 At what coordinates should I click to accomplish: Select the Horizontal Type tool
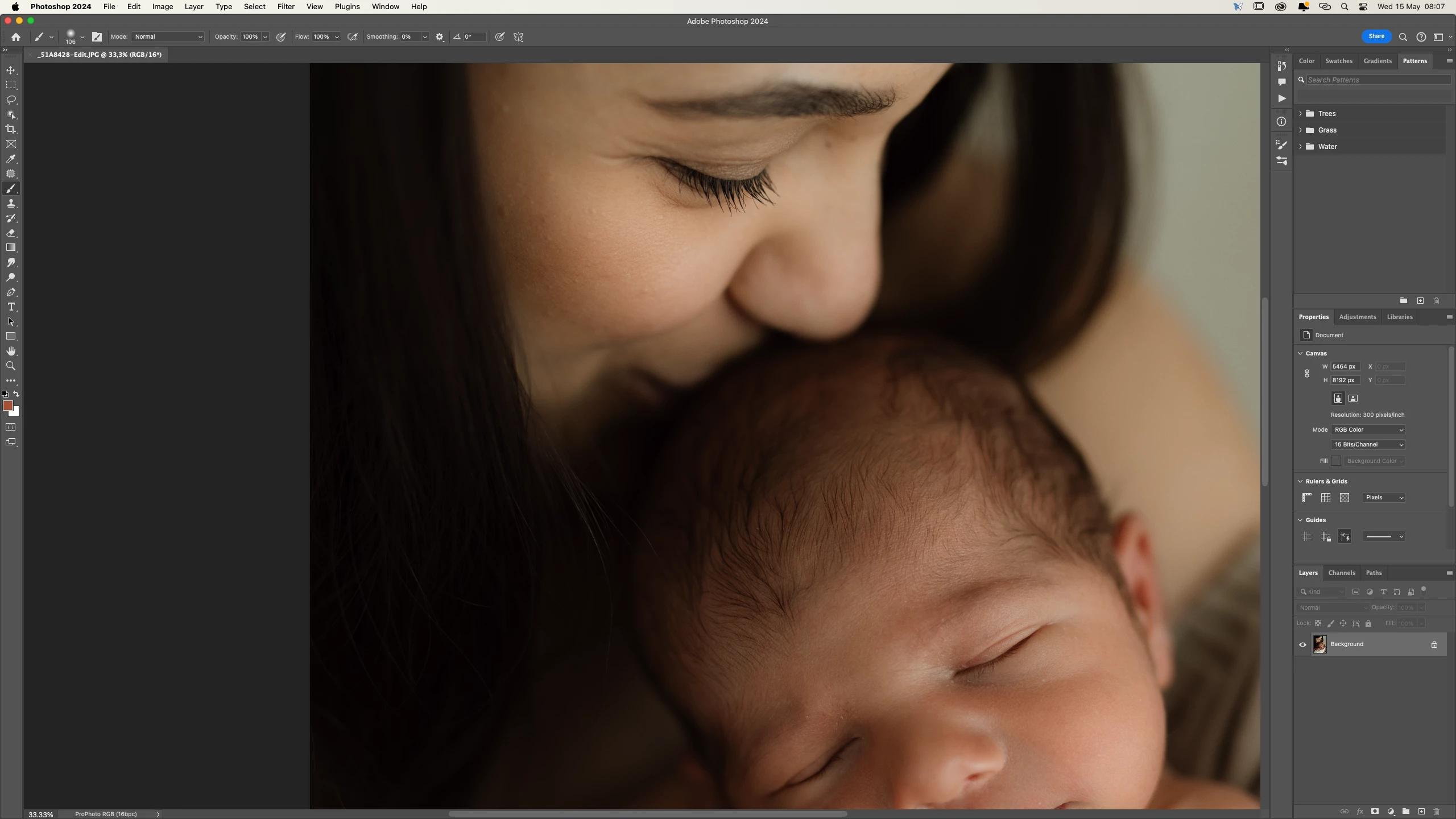pos(11,307)
